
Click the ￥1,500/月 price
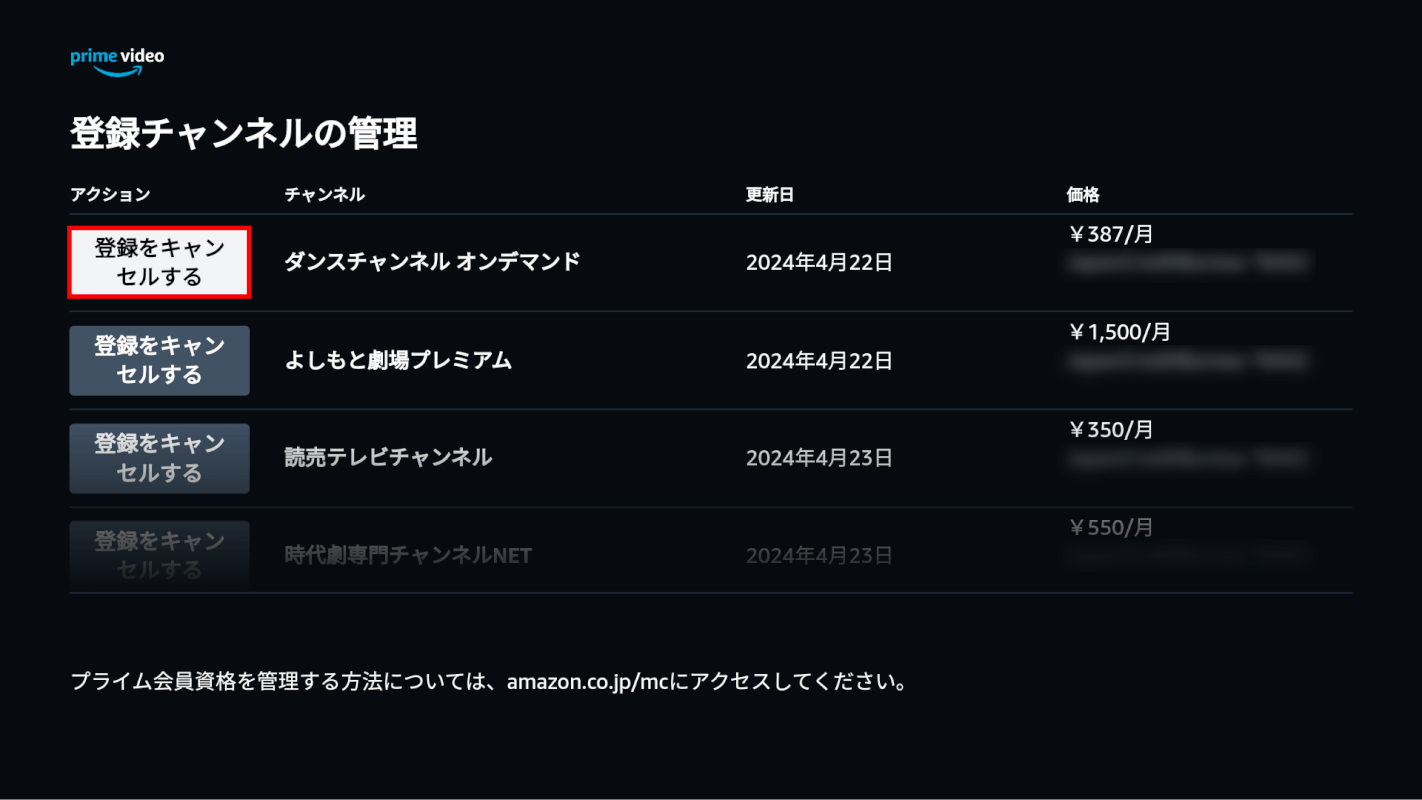1119,332
